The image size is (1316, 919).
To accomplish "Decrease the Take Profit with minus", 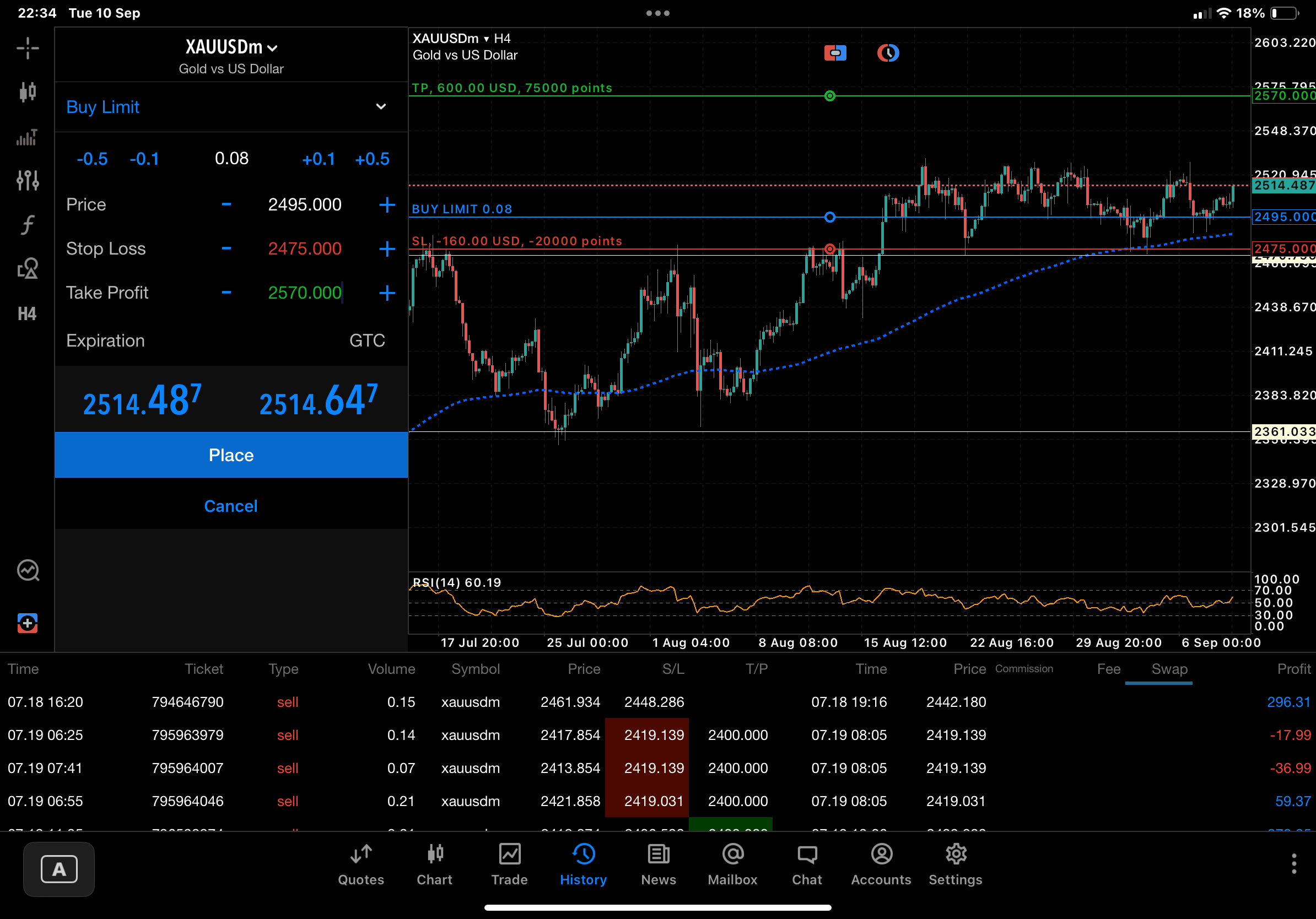I will (x=226, y=293).
